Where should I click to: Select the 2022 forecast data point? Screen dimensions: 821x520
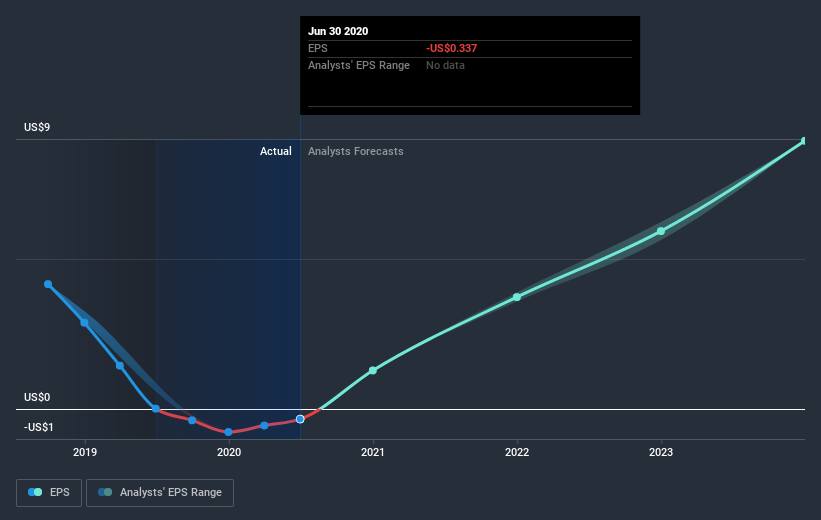(x=517, y=297)
